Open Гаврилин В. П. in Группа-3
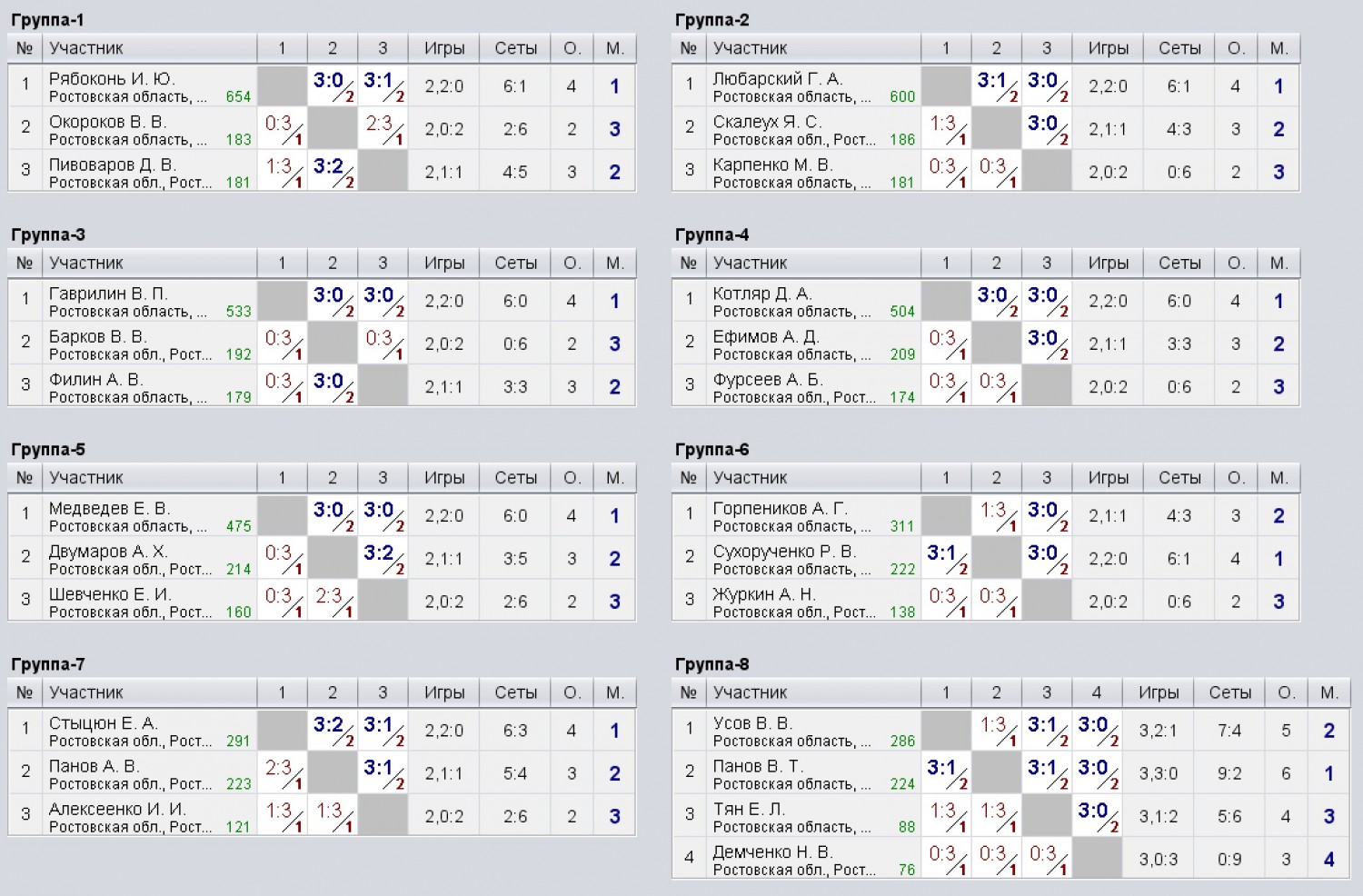Screen dimensions: 1363x896 coord(108,294)
